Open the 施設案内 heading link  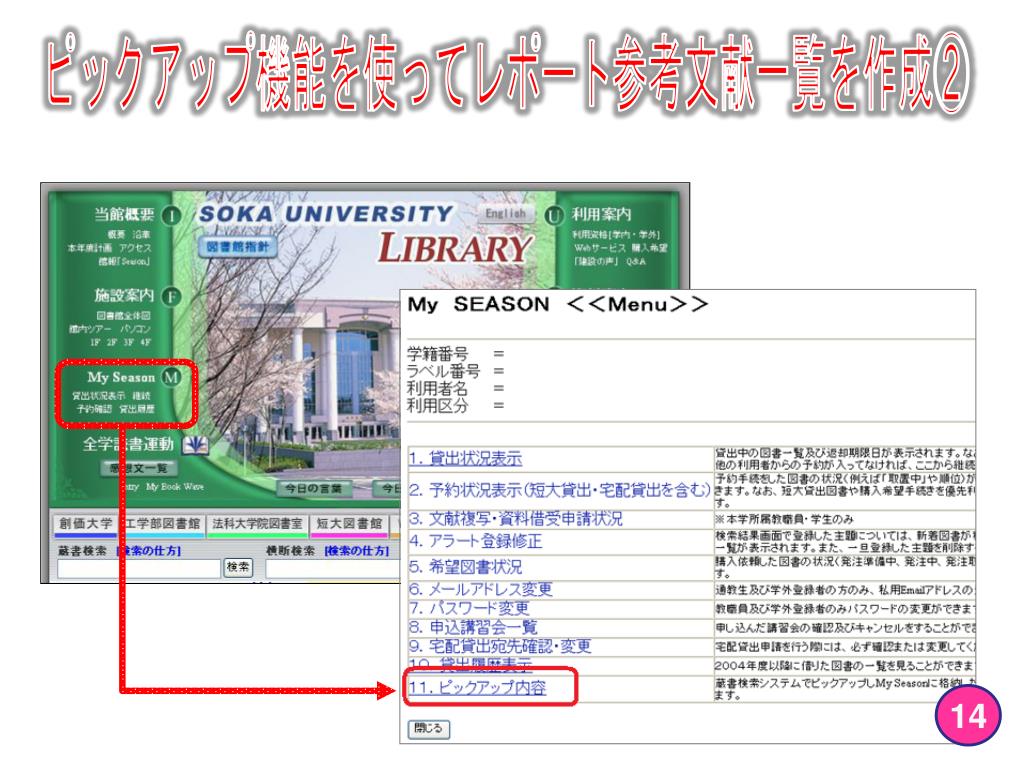pos(124,296)
